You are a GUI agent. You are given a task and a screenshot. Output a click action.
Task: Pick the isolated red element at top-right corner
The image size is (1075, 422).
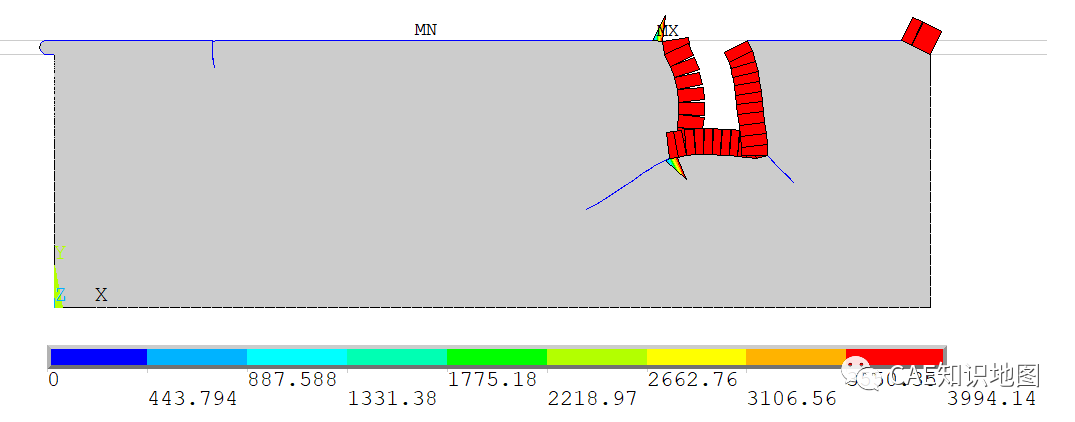pos(921,36)
